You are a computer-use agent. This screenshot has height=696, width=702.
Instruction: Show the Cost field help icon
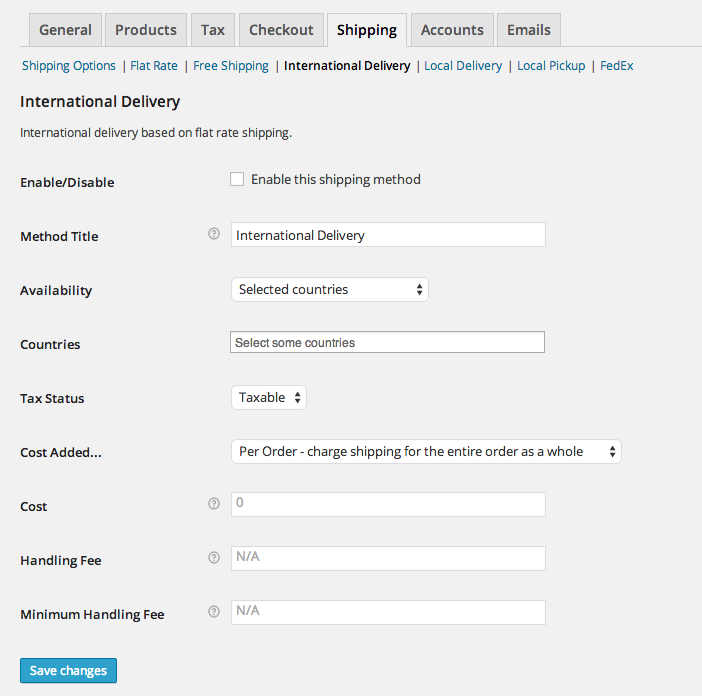(x=214, y=504)
